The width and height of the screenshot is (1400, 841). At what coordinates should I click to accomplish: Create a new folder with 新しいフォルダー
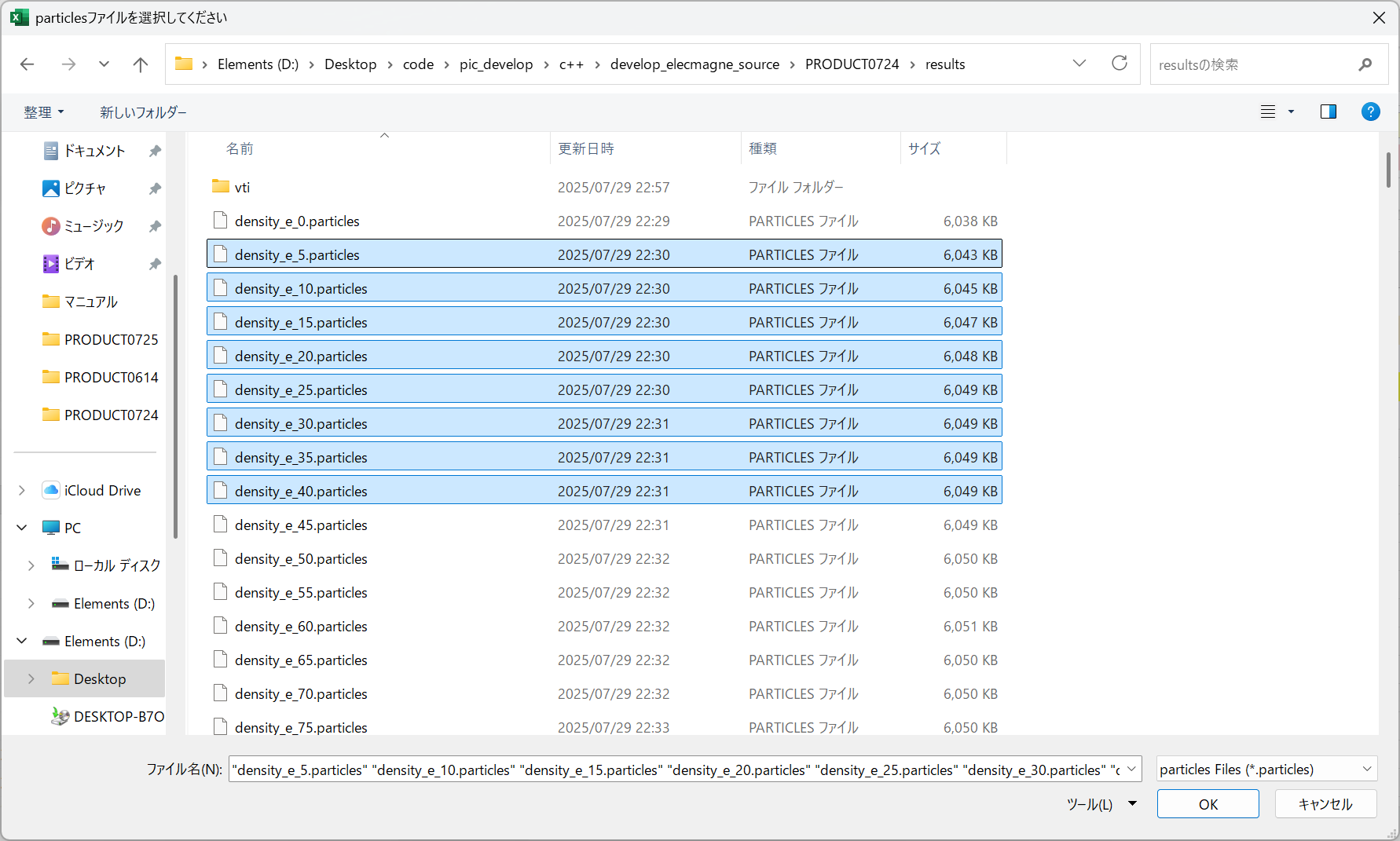click(143, 112)
